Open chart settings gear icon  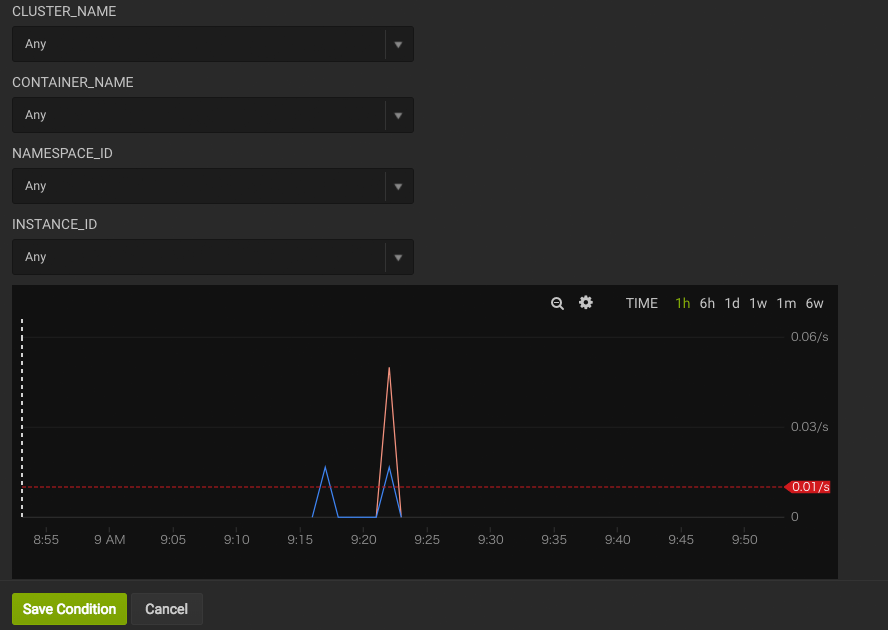586,303
